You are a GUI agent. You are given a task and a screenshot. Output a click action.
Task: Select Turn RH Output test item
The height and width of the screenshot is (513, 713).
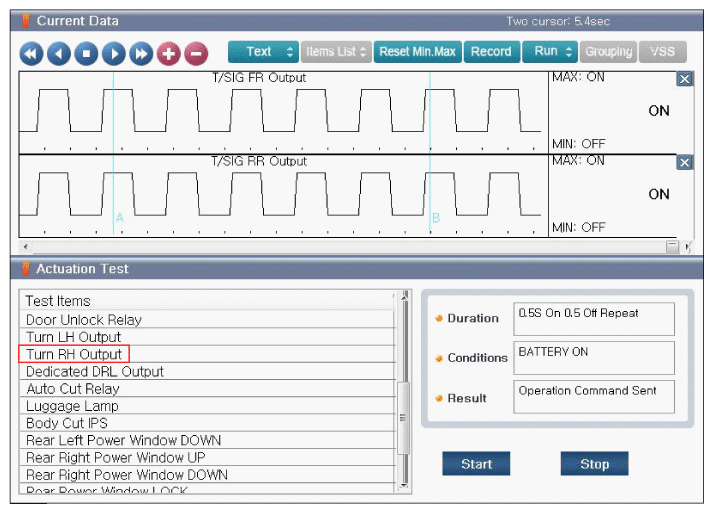(74, 354)
